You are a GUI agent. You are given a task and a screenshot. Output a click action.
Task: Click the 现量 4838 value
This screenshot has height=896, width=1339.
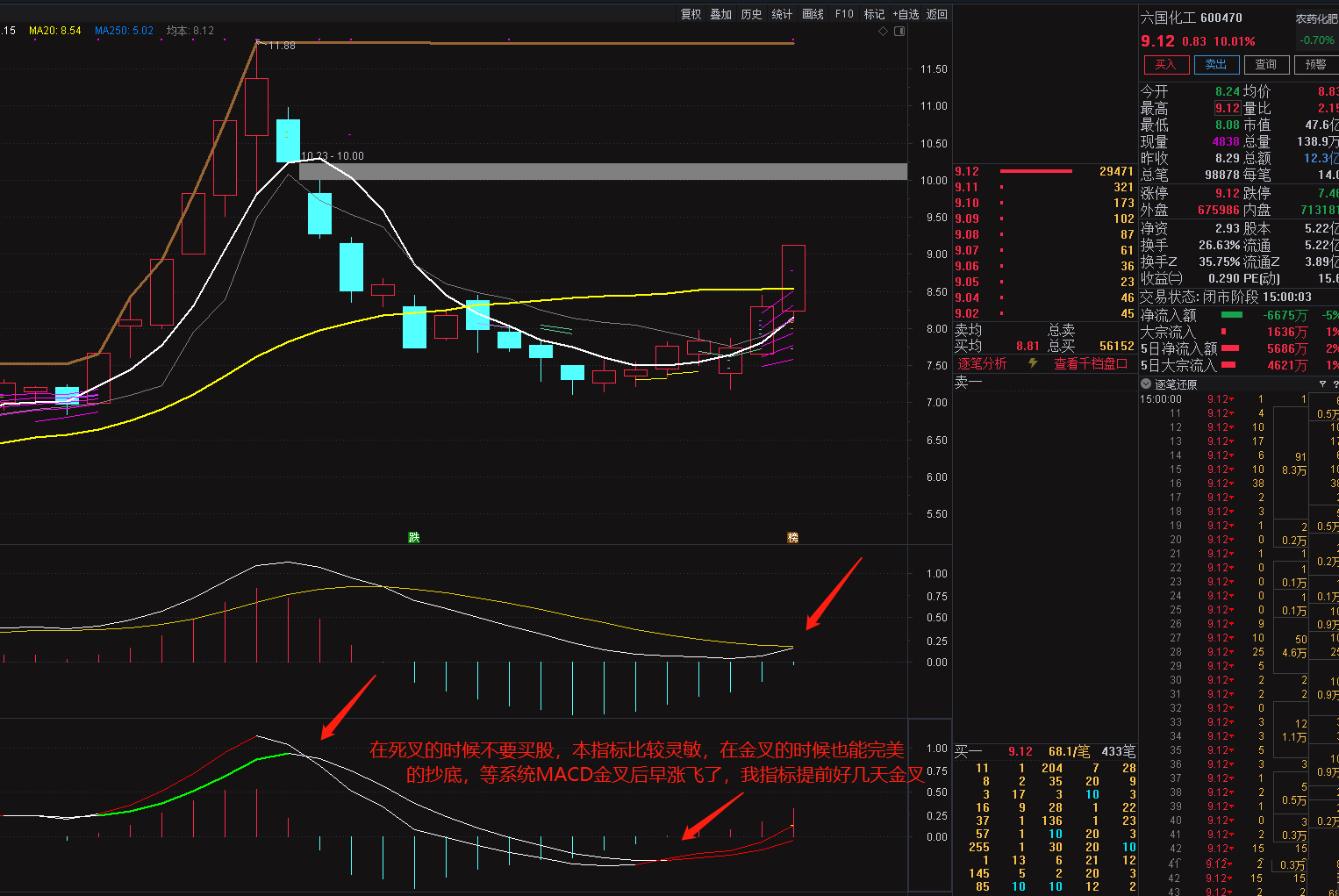pos(1226,141)
